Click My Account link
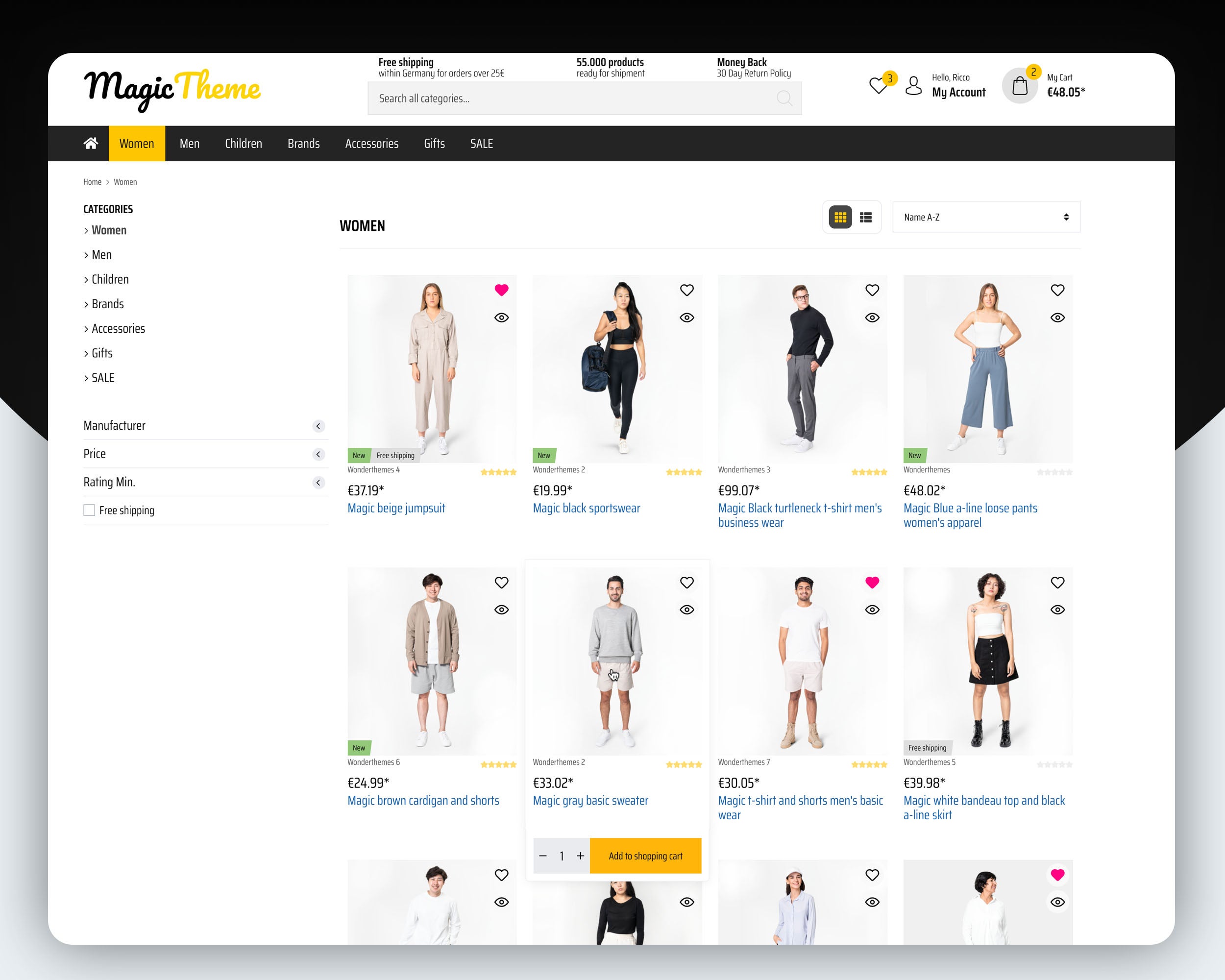The height and width of the screenshot is (980, 1225). (x=958, y=92)
